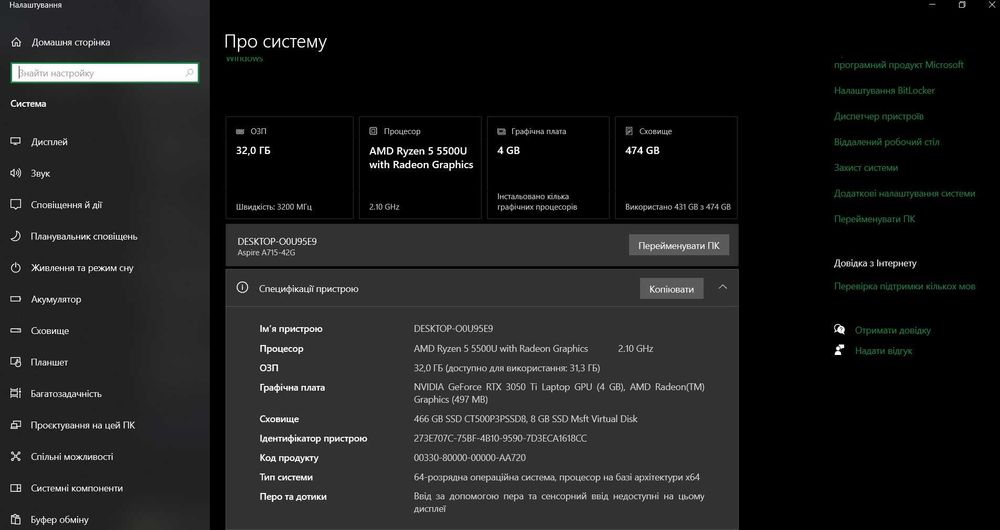This screenshot has width=1000, height=530.
Task: Click the Надати відгук person icon
Action: 839,350
